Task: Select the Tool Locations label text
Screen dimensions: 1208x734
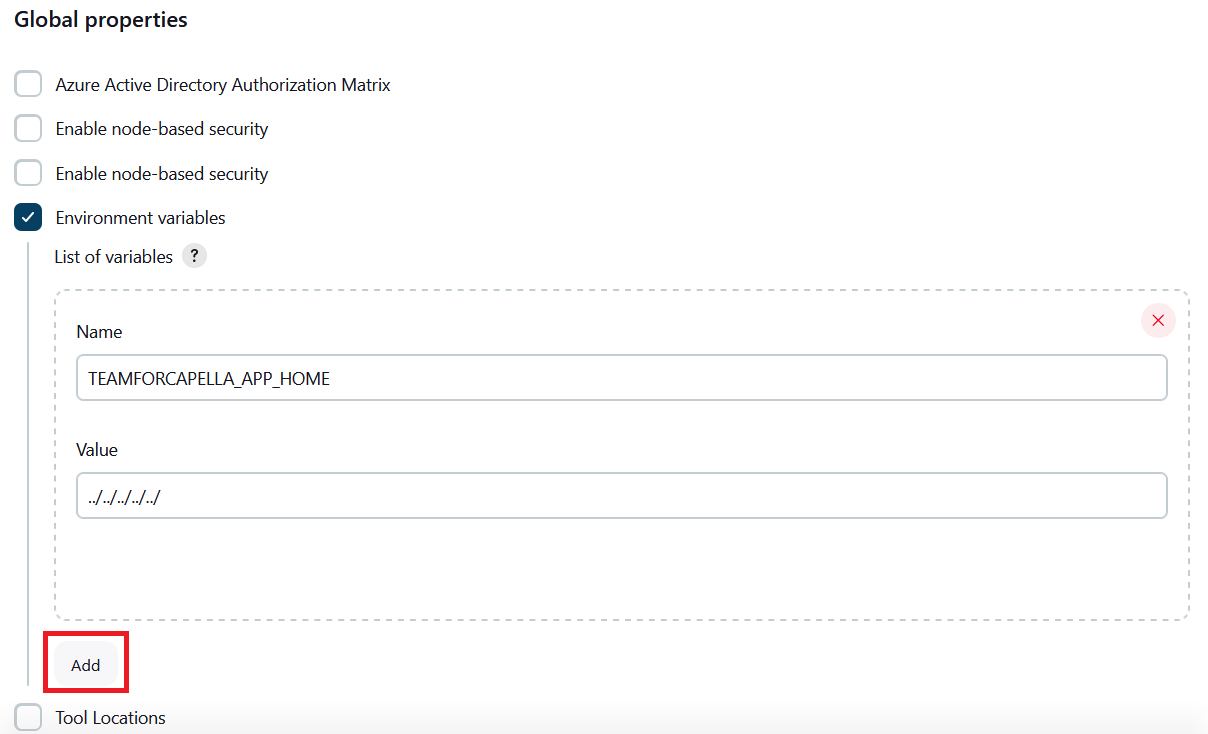Action: tap(110, 718)
